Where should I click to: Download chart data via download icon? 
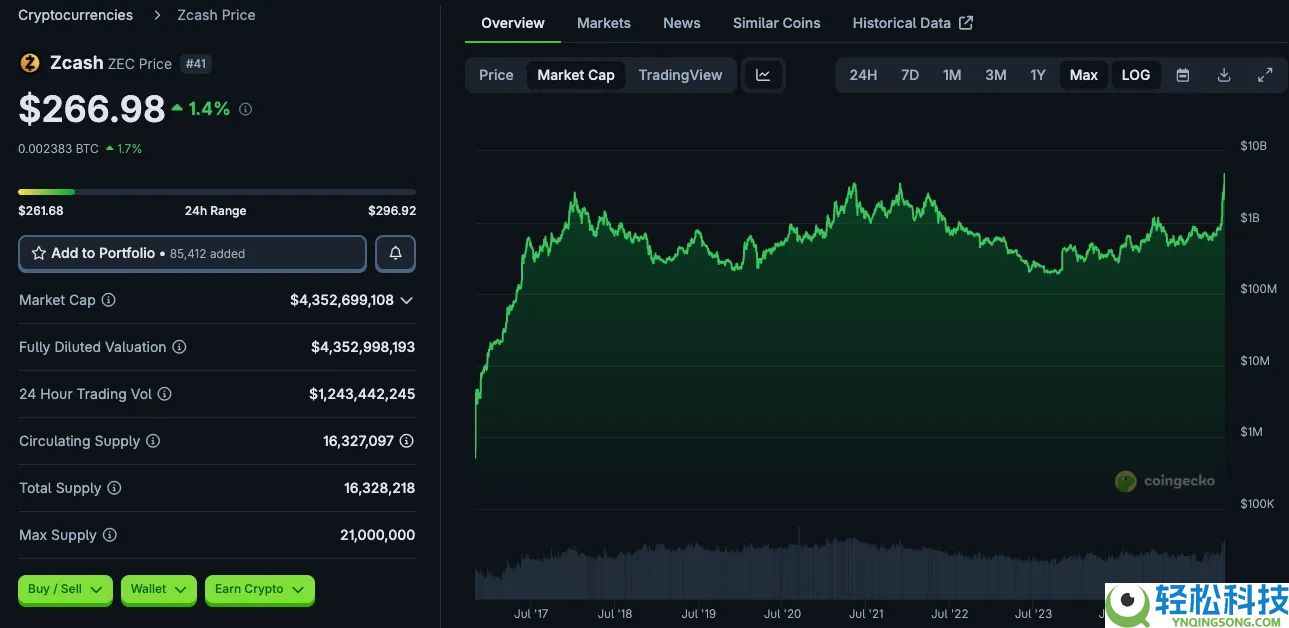[1223, 75]
